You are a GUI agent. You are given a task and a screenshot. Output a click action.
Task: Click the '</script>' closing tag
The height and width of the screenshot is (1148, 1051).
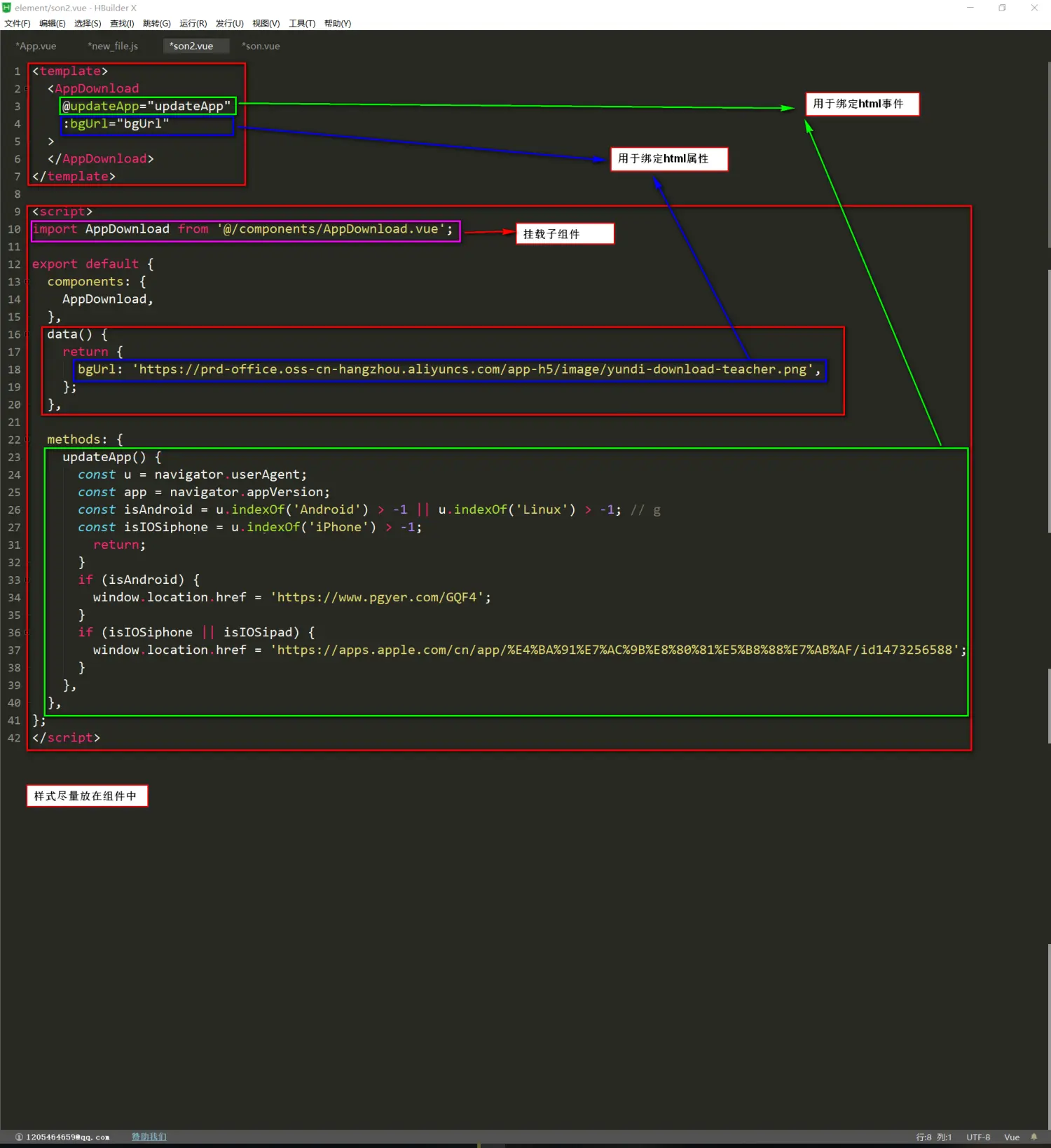point(66,738)
